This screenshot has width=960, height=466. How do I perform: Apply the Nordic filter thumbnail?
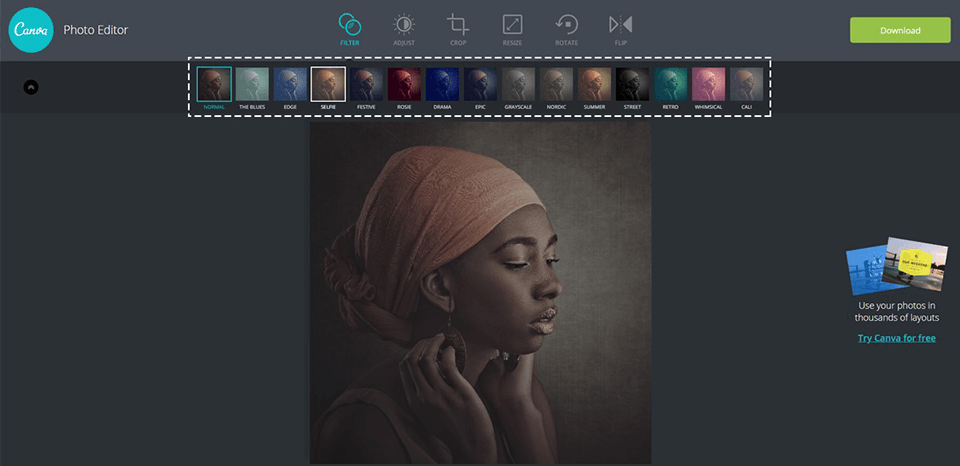coord(557,84)
